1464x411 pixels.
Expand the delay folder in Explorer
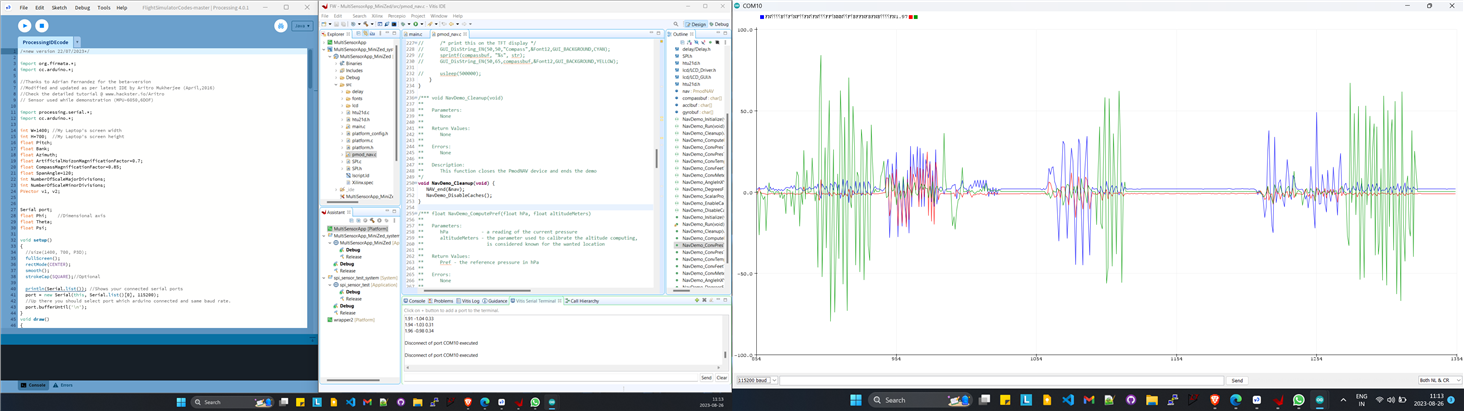coord(342,91)
